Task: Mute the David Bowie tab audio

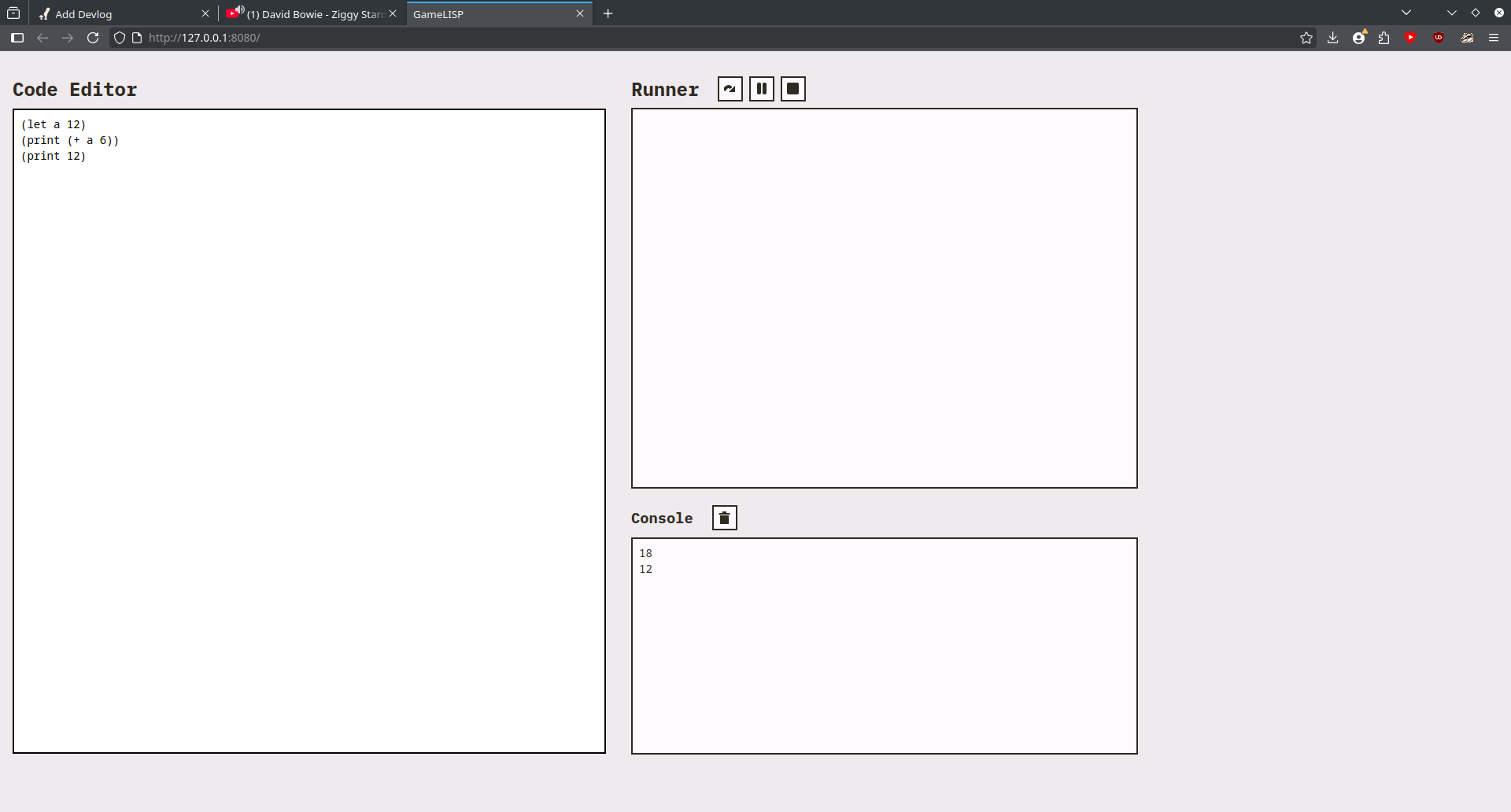Action: click(x=239, y=10)
